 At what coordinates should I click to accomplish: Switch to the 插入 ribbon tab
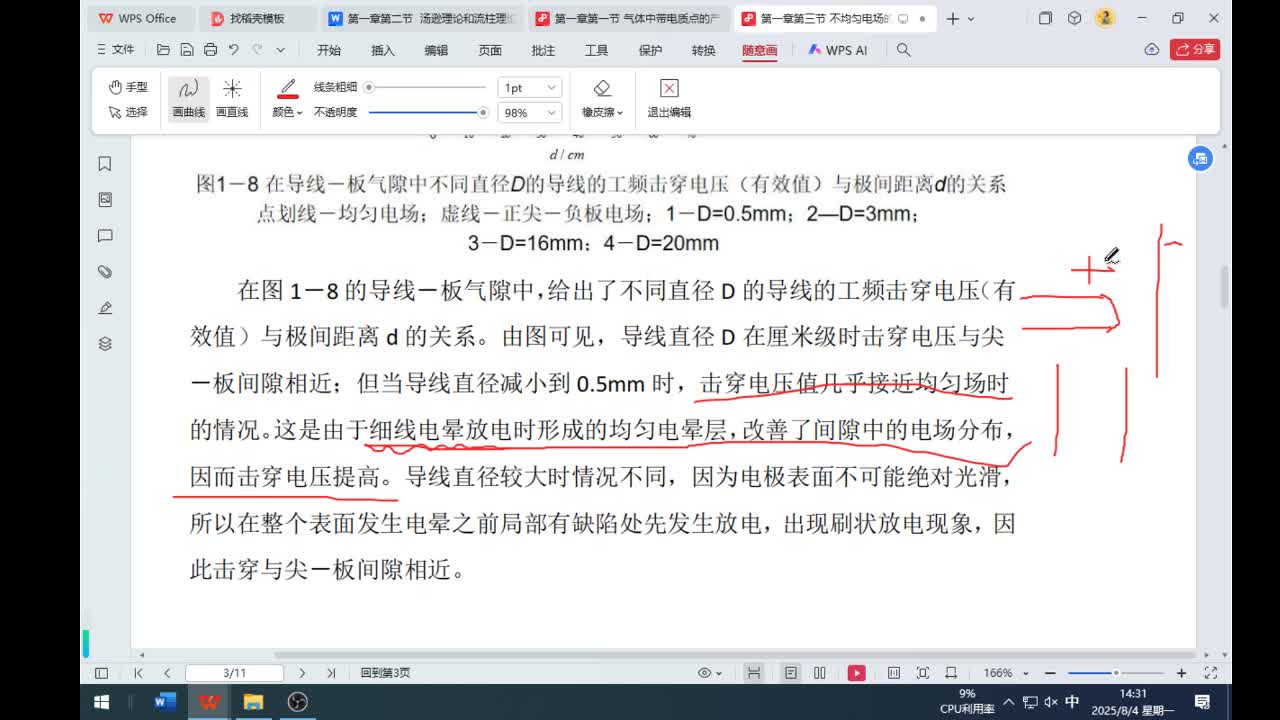(383, 50)
